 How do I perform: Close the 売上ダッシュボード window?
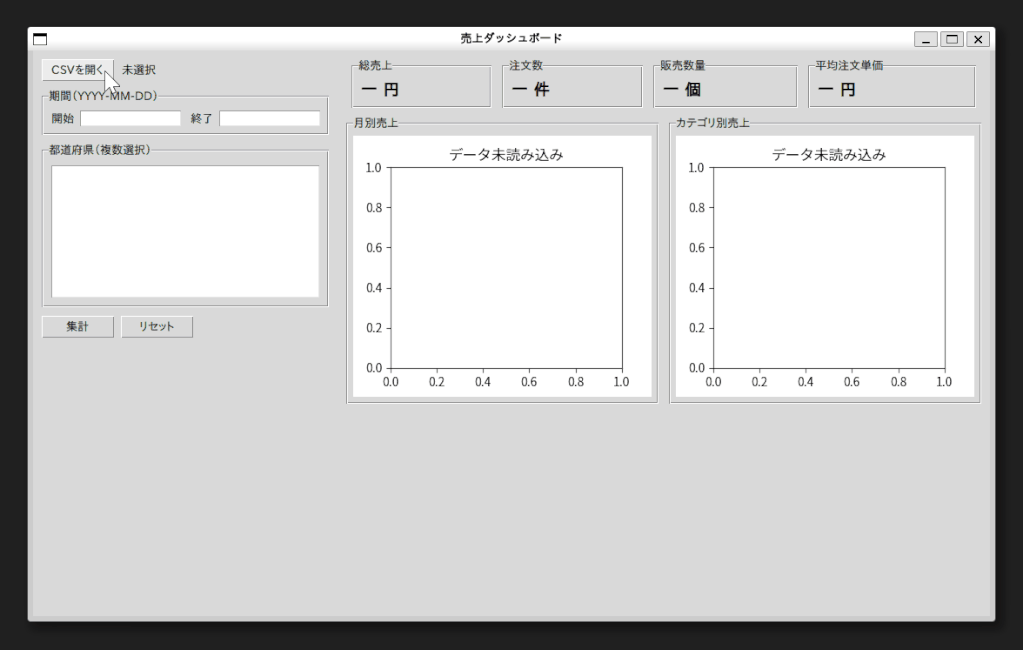click(x=977, y=39)
